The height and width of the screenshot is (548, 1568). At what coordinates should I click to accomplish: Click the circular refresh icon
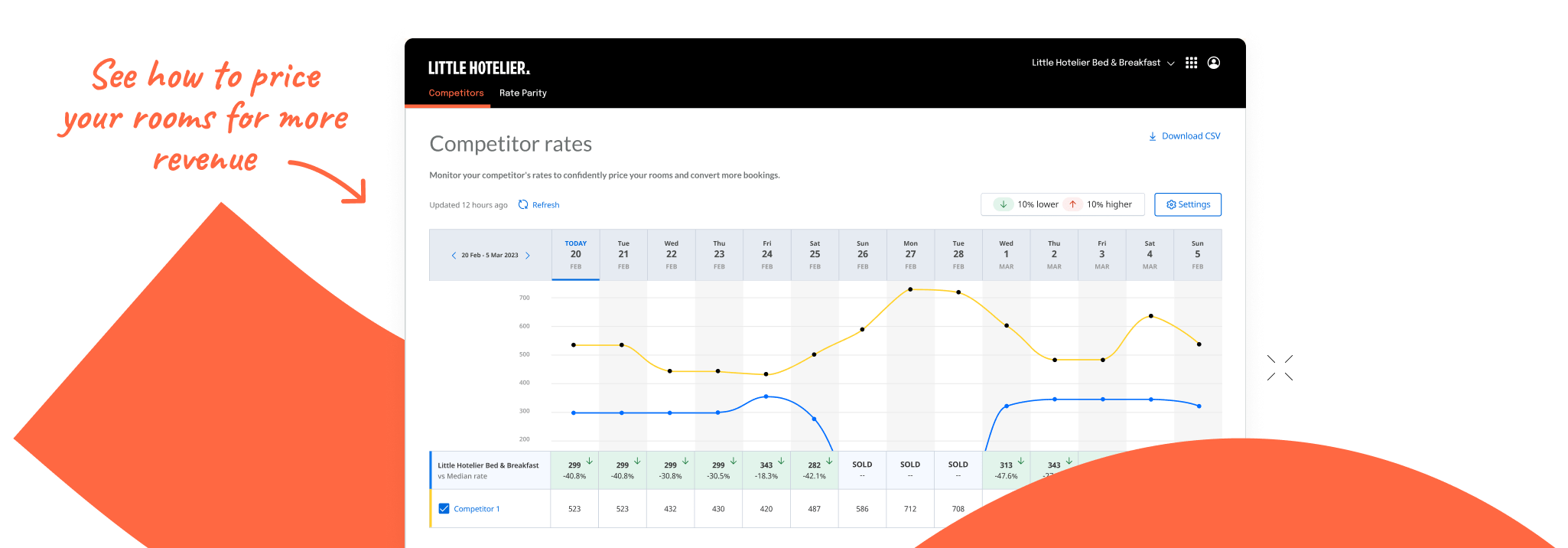tap(523, 204)
